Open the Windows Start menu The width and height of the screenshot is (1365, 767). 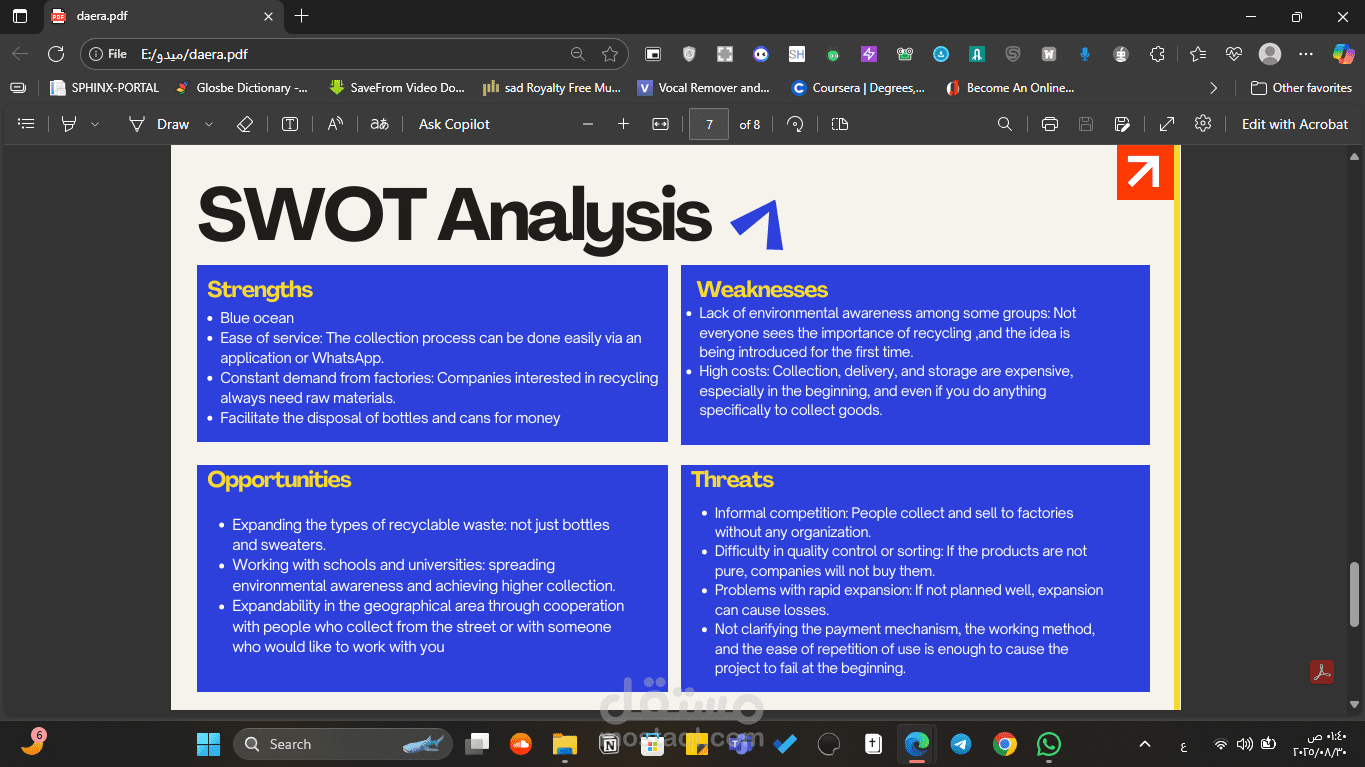coord(208,744)
